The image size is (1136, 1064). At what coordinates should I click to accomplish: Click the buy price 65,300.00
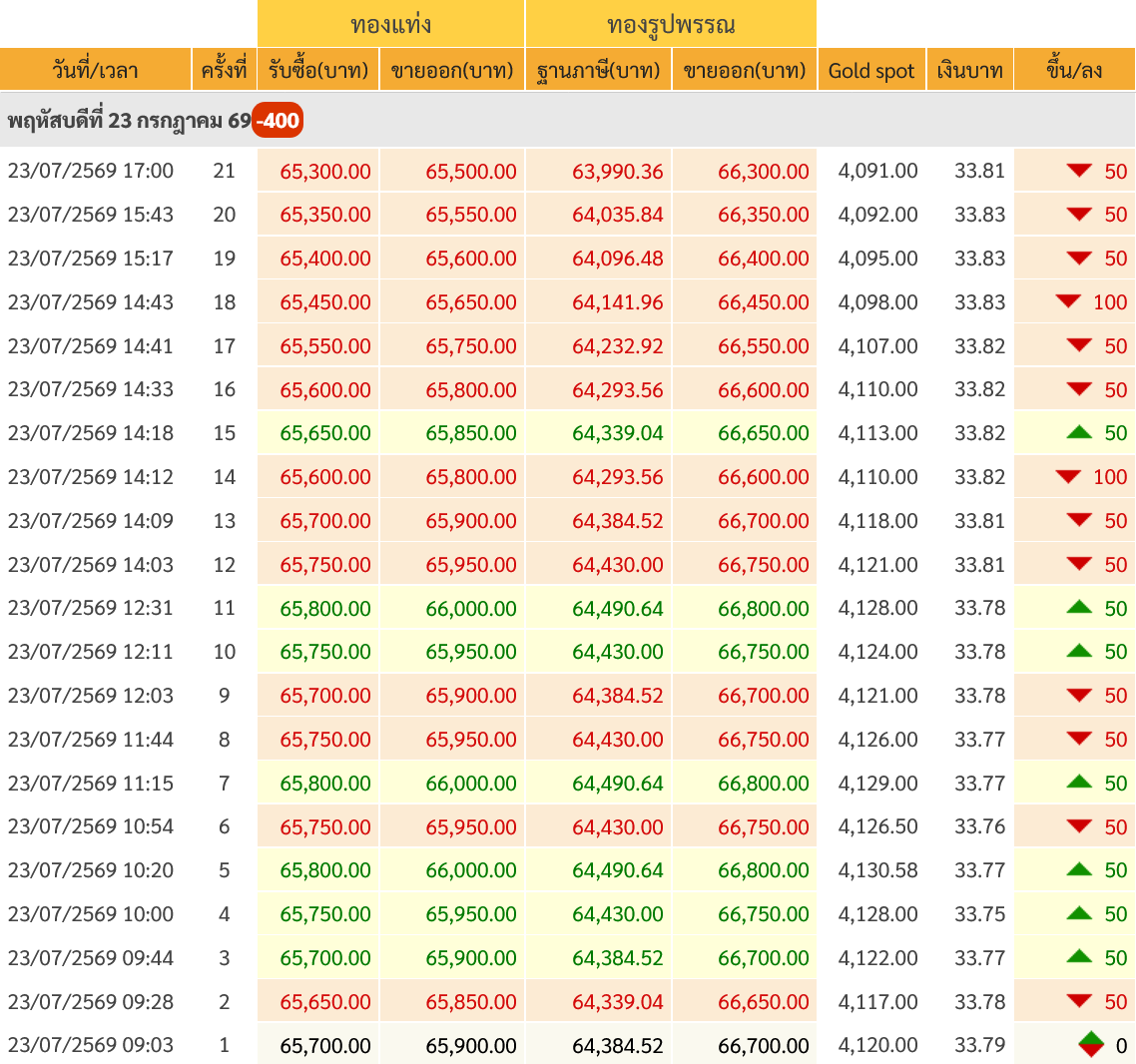click(325, 172)
